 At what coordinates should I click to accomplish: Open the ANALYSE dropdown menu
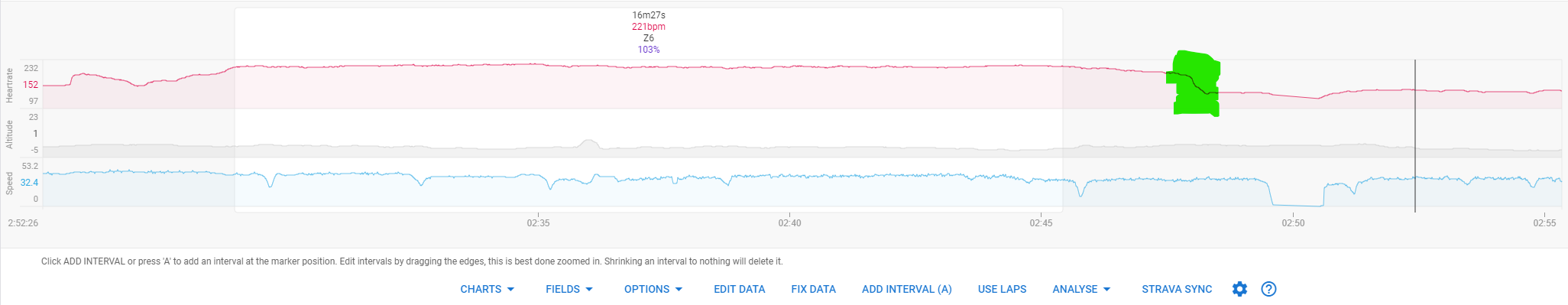(1081, 289)
